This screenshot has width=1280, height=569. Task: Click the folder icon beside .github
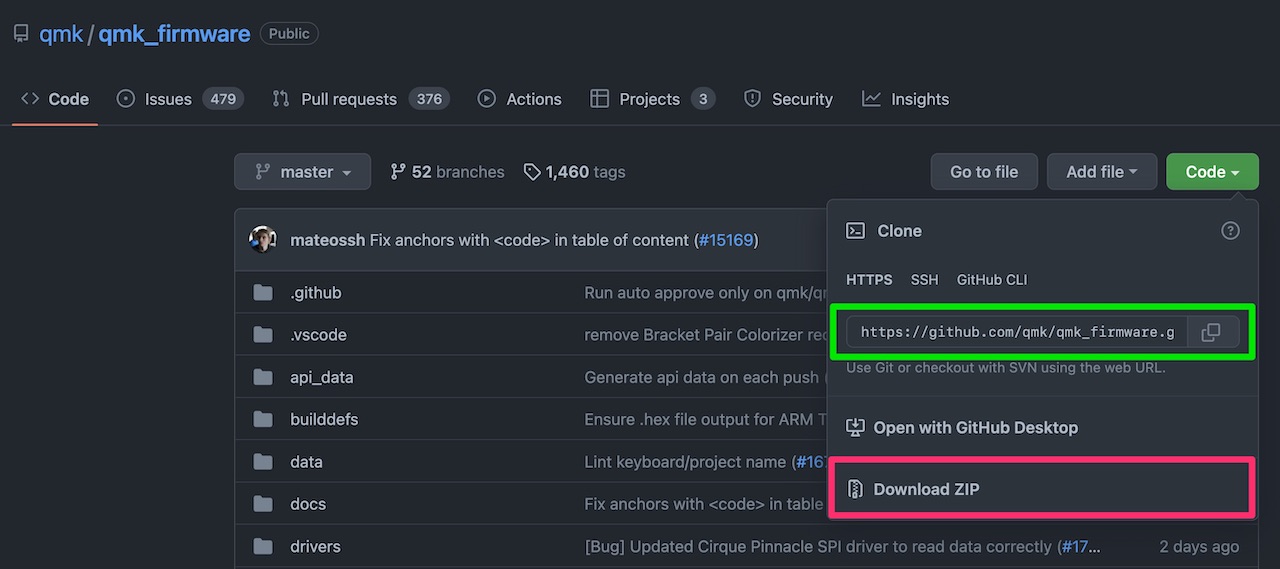click(x=263, y=293)
